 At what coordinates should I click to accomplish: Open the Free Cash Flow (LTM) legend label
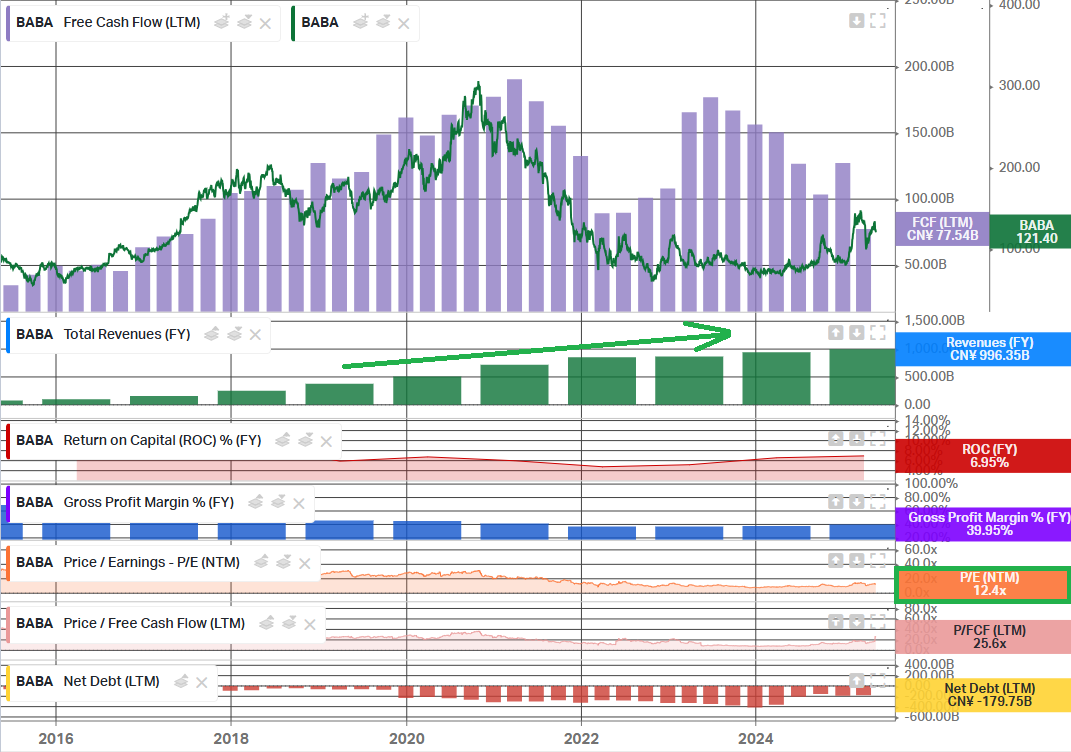click(x=132, y=23)
